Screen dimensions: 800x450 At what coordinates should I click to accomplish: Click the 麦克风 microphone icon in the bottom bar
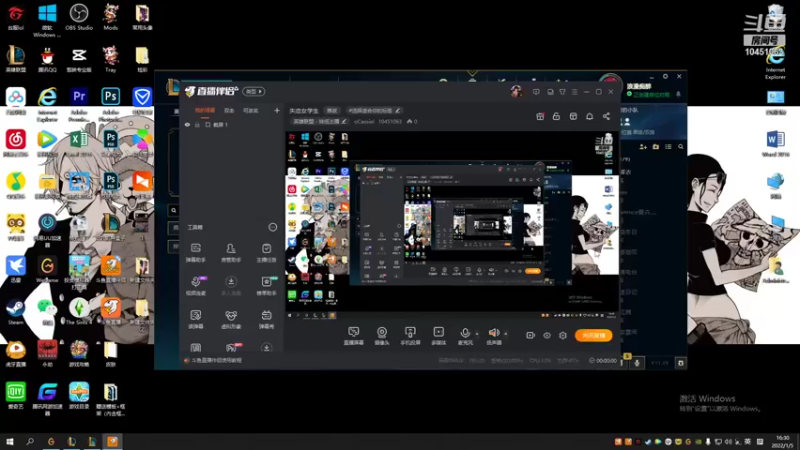pyautogui.click(x=465, y=335)
